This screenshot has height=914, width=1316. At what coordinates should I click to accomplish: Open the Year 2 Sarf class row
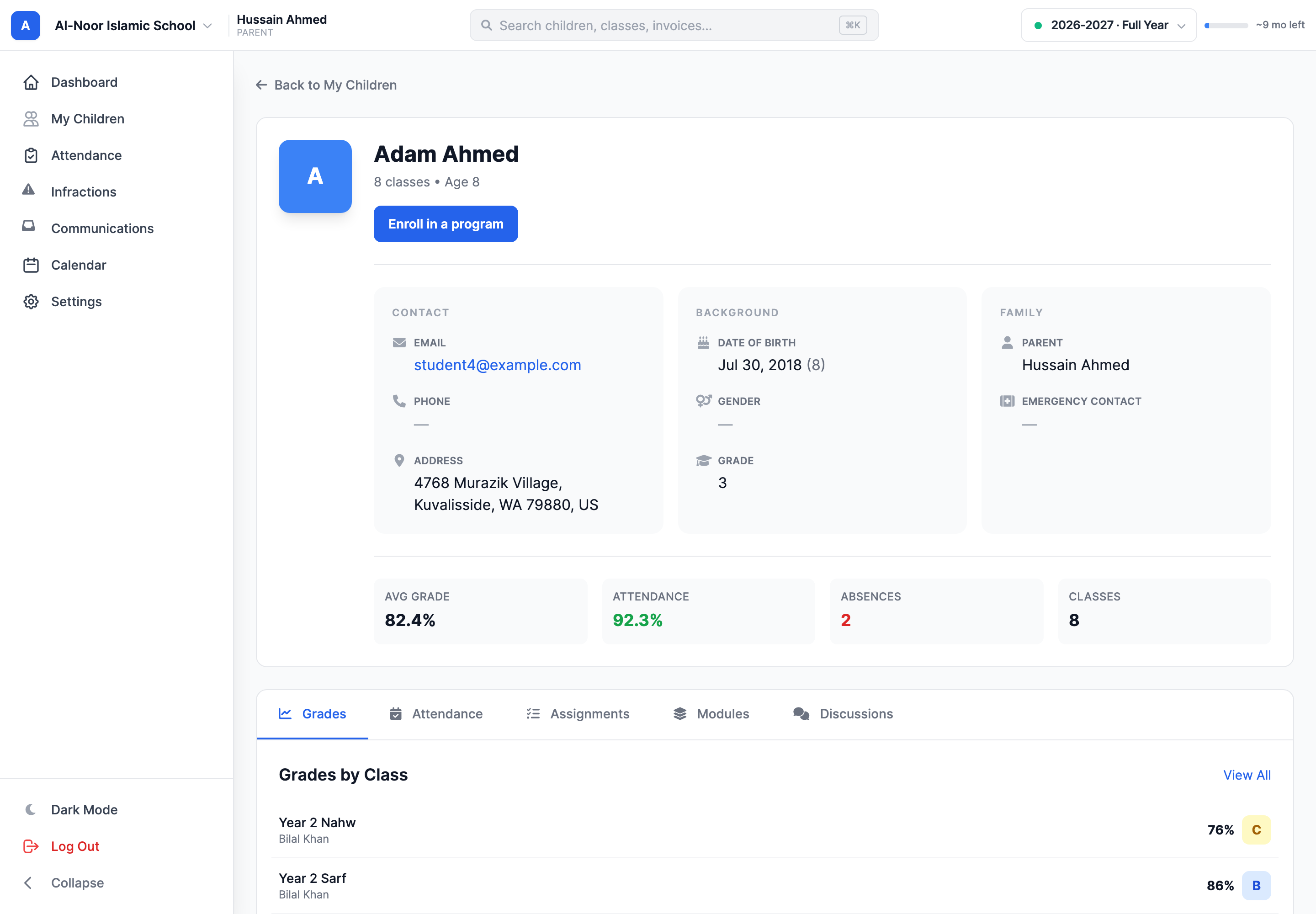point(774,885)
